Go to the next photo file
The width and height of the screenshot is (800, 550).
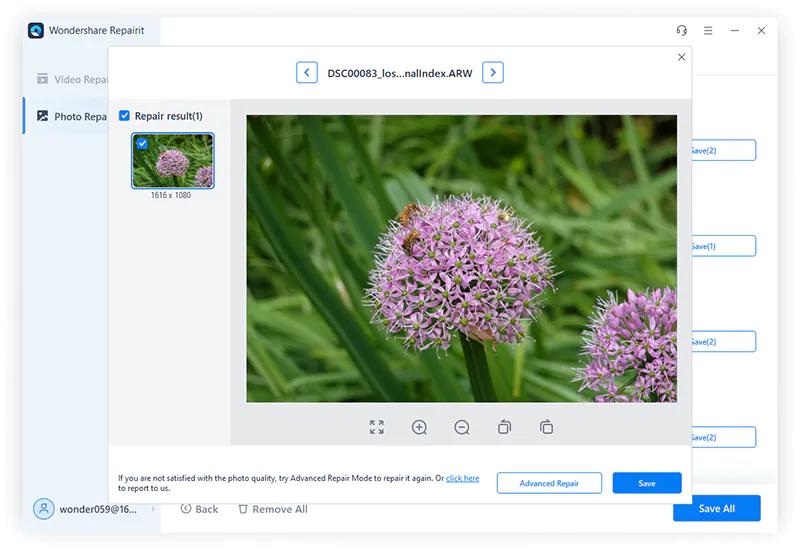pos(493,72)
